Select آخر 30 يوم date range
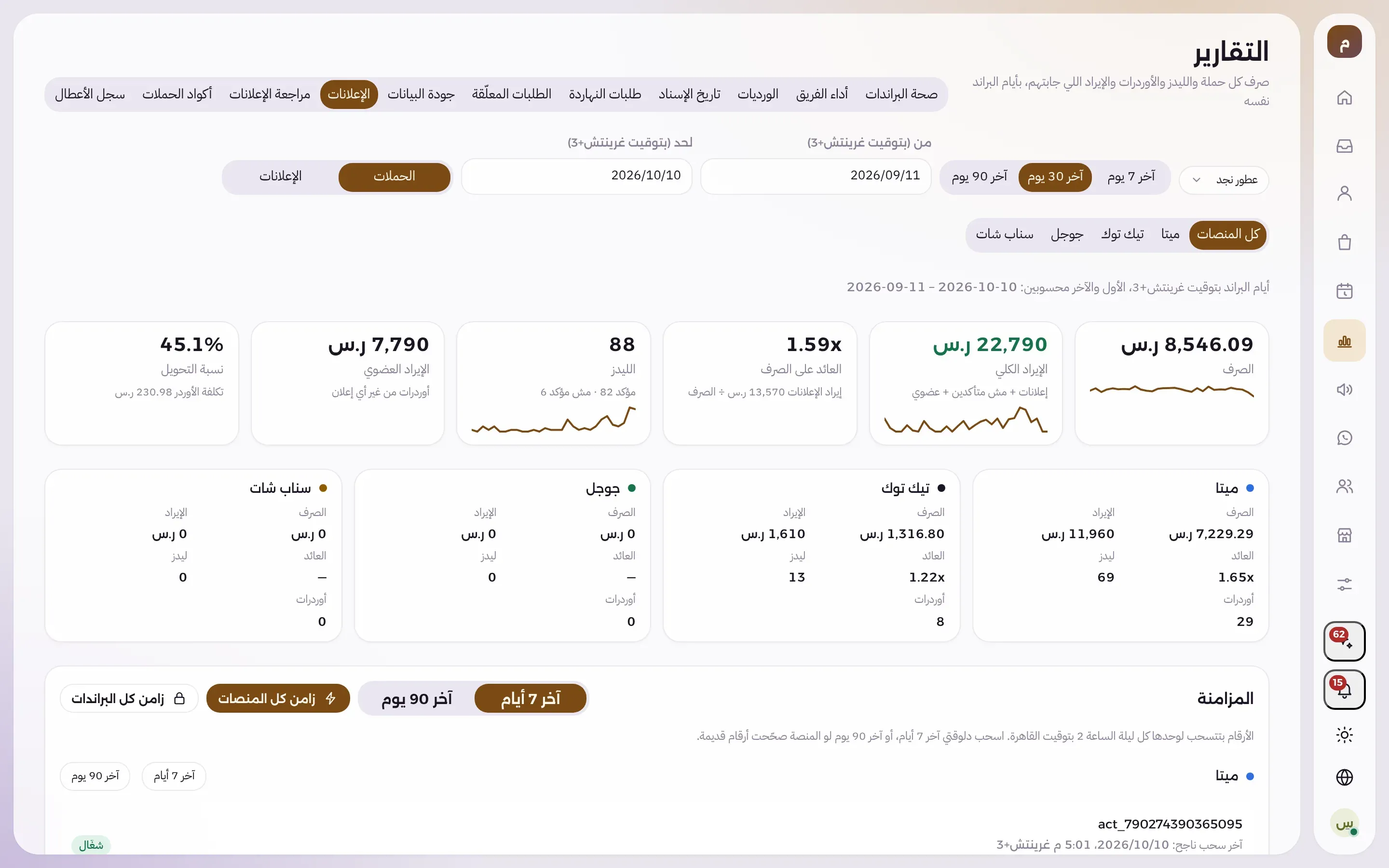1389x868 pixels. point(1055,177)
